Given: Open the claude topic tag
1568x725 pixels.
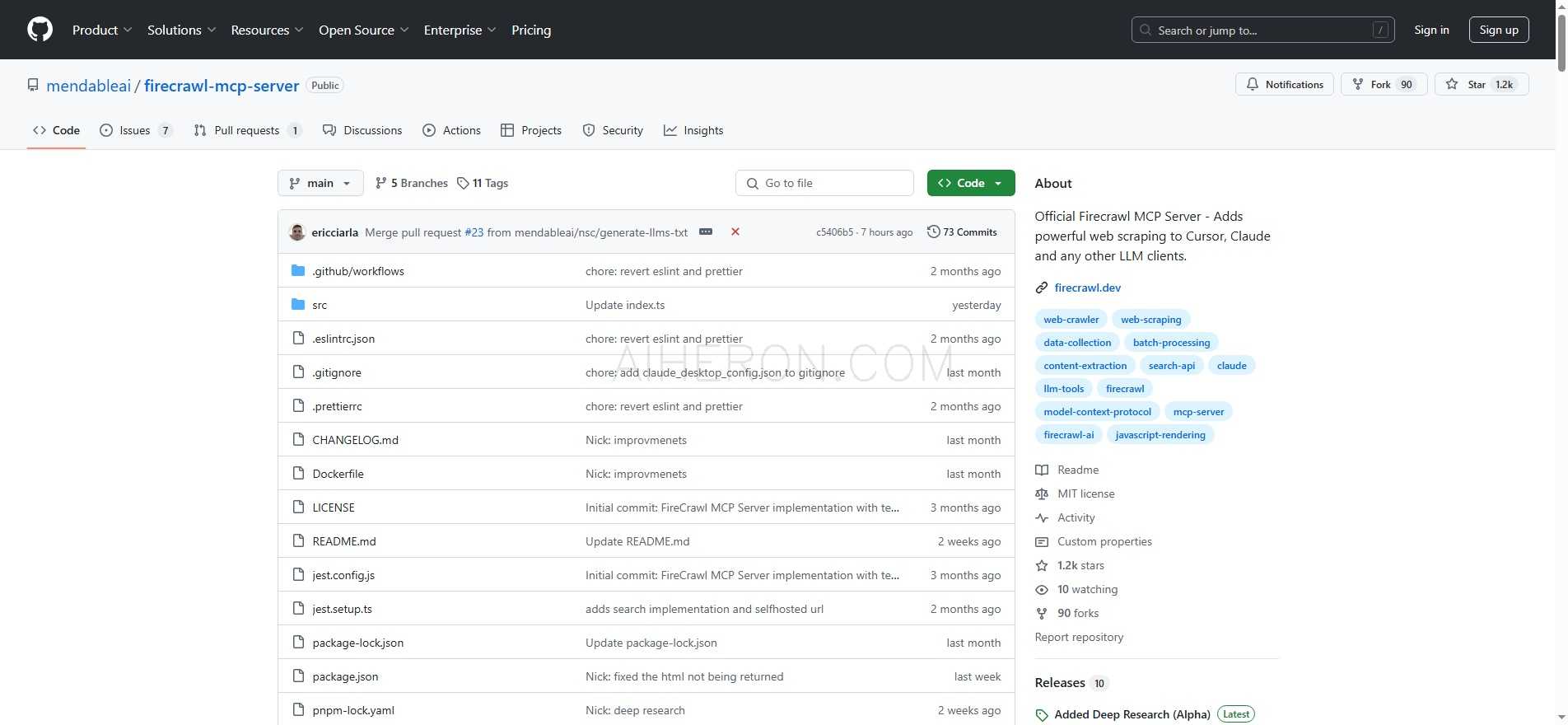Looking at the screenshot, I should coord(1231,366).
